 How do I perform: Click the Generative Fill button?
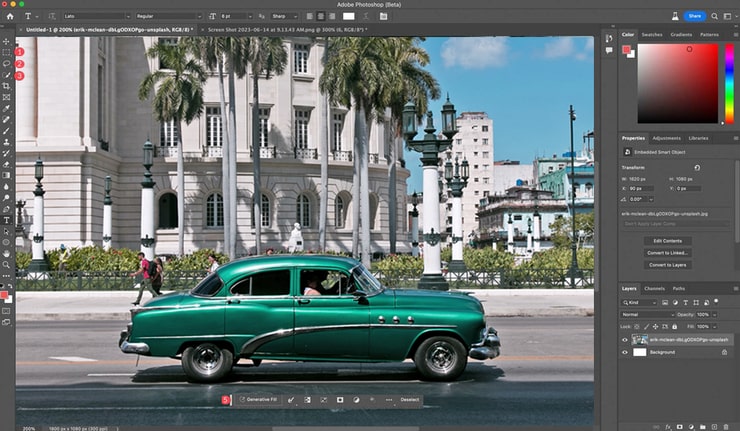click(259, 400)
